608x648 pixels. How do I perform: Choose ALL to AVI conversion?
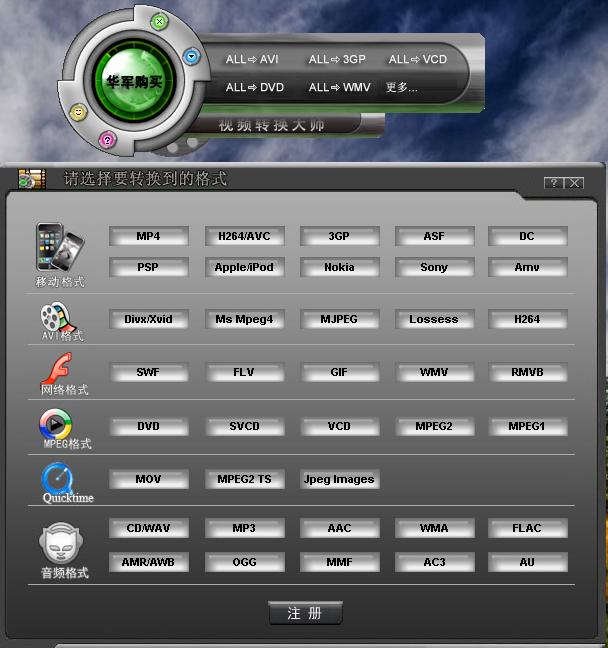coord(252,60)
